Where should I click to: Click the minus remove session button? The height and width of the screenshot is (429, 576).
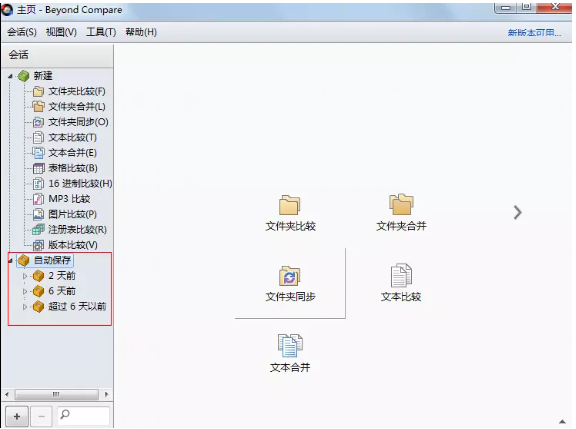coord(41,416)
